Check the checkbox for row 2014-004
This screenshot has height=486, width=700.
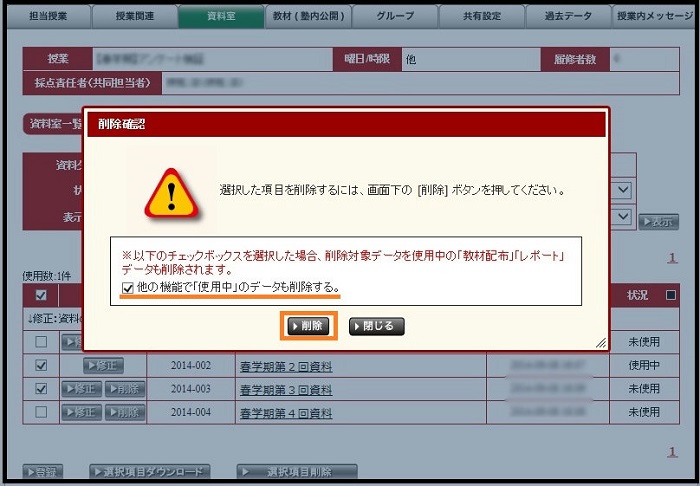(x=41, y=411)
